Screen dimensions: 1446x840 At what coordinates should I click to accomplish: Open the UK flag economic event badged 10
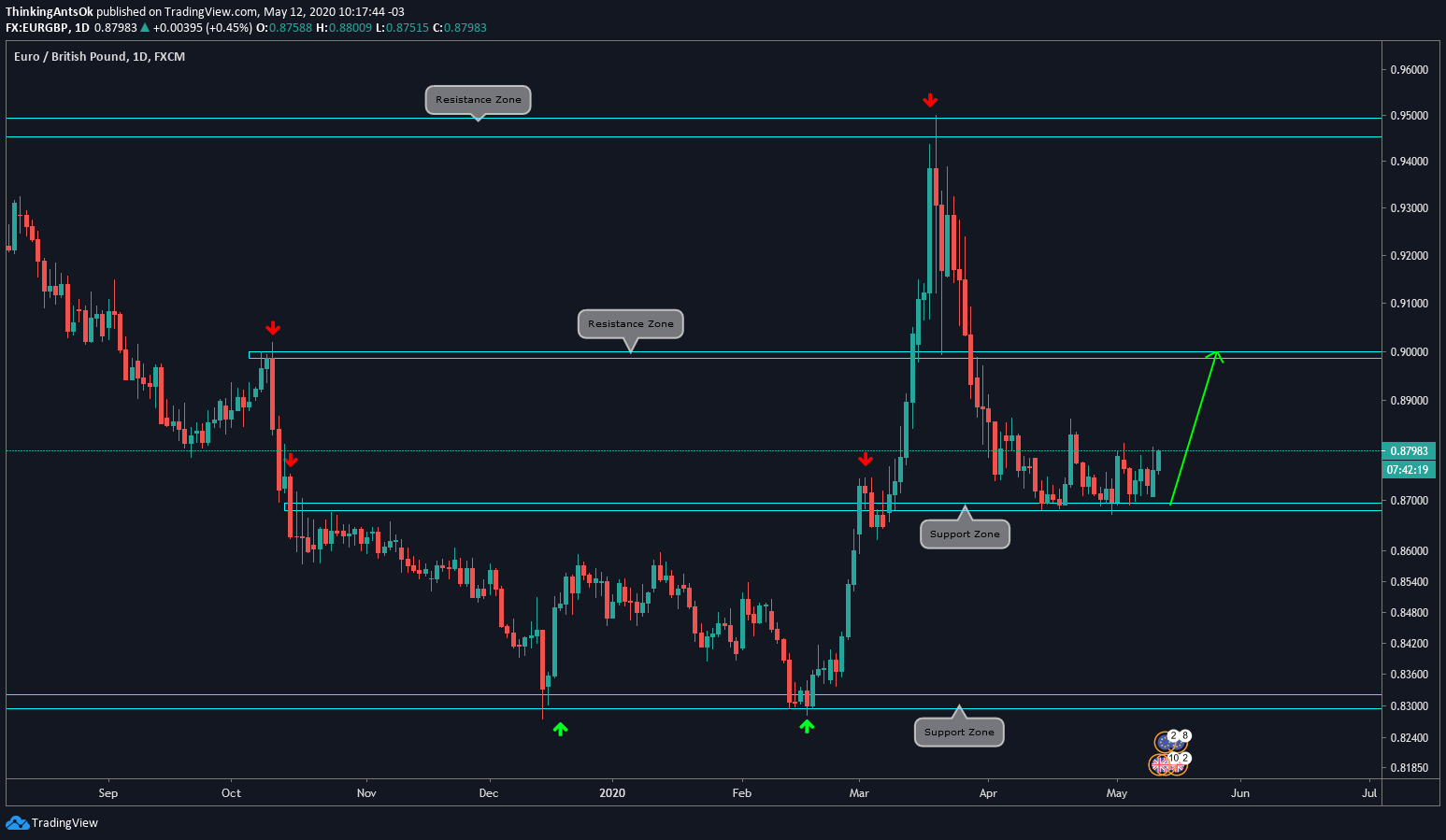(1167, 764)
